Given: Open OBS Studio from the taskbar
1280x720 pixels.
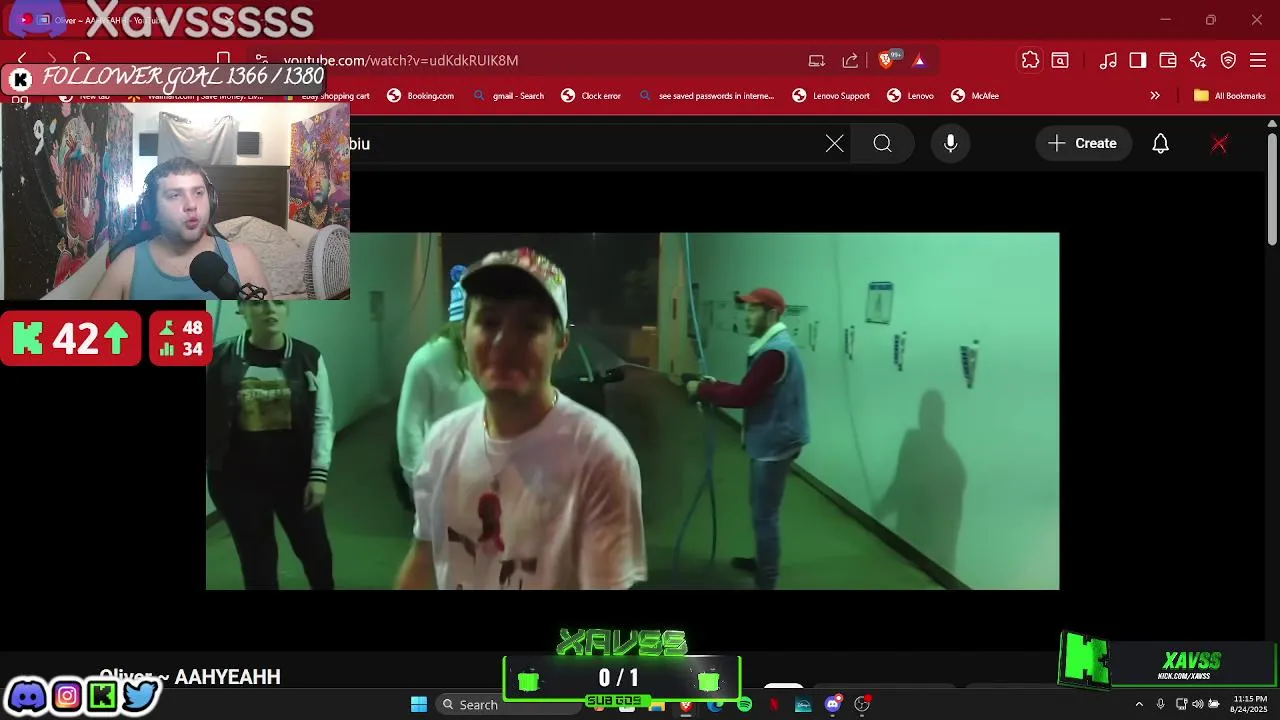Looking at the screenshot, I should pos(862,704).
